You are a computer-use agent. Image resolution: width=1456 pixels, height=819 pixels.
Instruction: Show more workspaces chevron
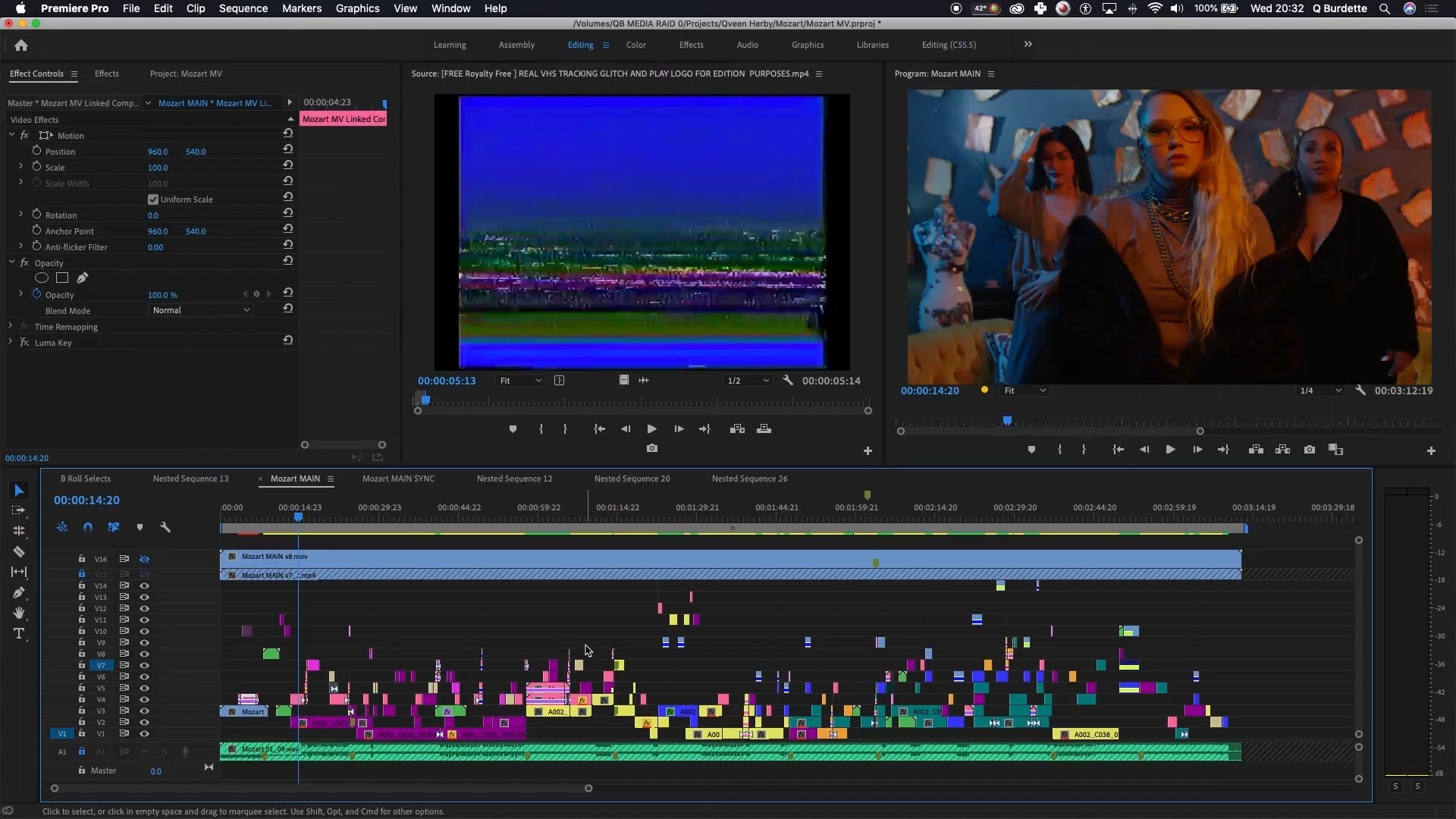(1028, 45)
